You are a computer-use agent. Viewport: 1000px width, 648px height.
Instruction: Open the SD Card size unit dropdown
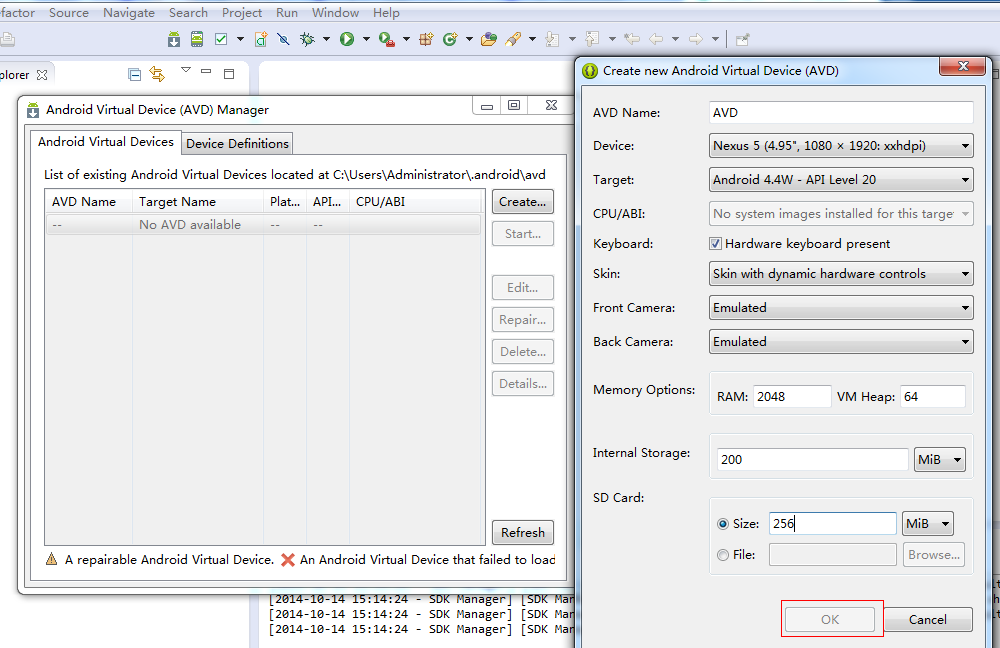(928, 524)
